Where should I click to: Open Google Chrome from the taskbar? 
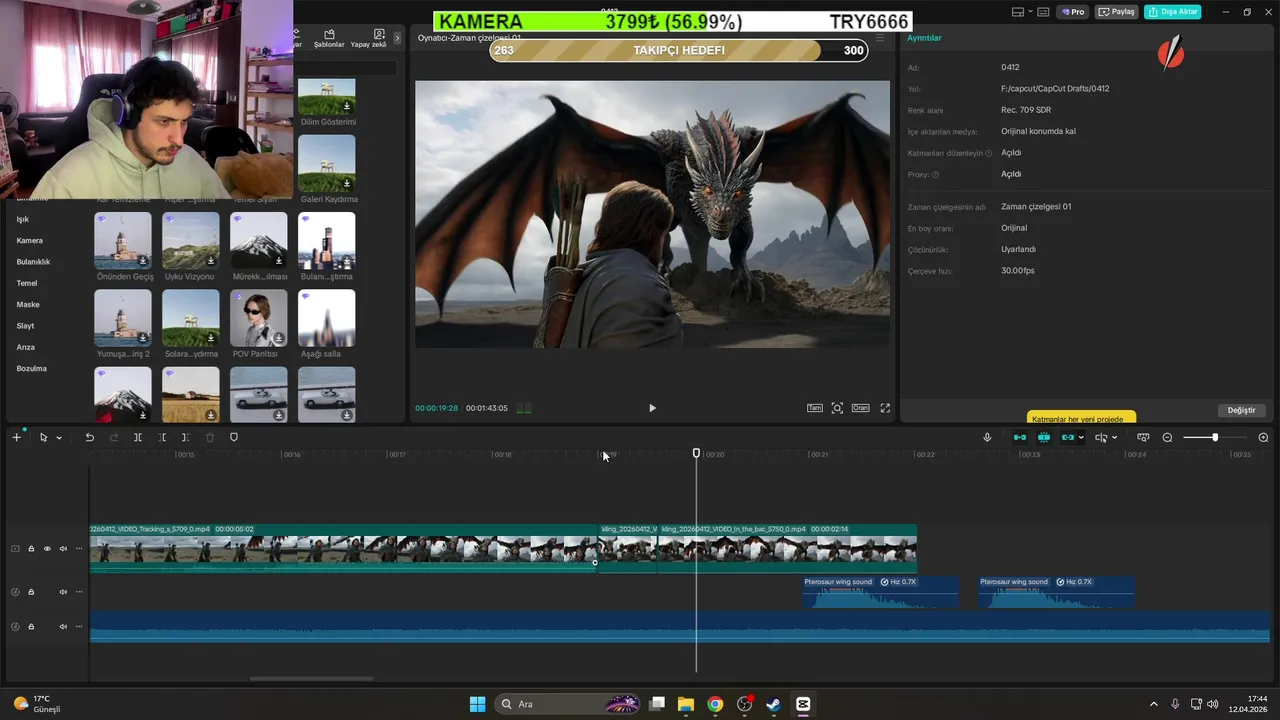715,704
